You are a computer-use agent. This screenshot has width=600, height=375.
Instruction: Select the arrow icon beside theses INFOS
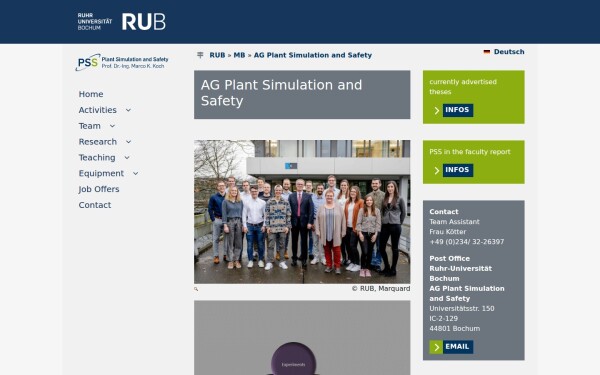click(437, 110)
